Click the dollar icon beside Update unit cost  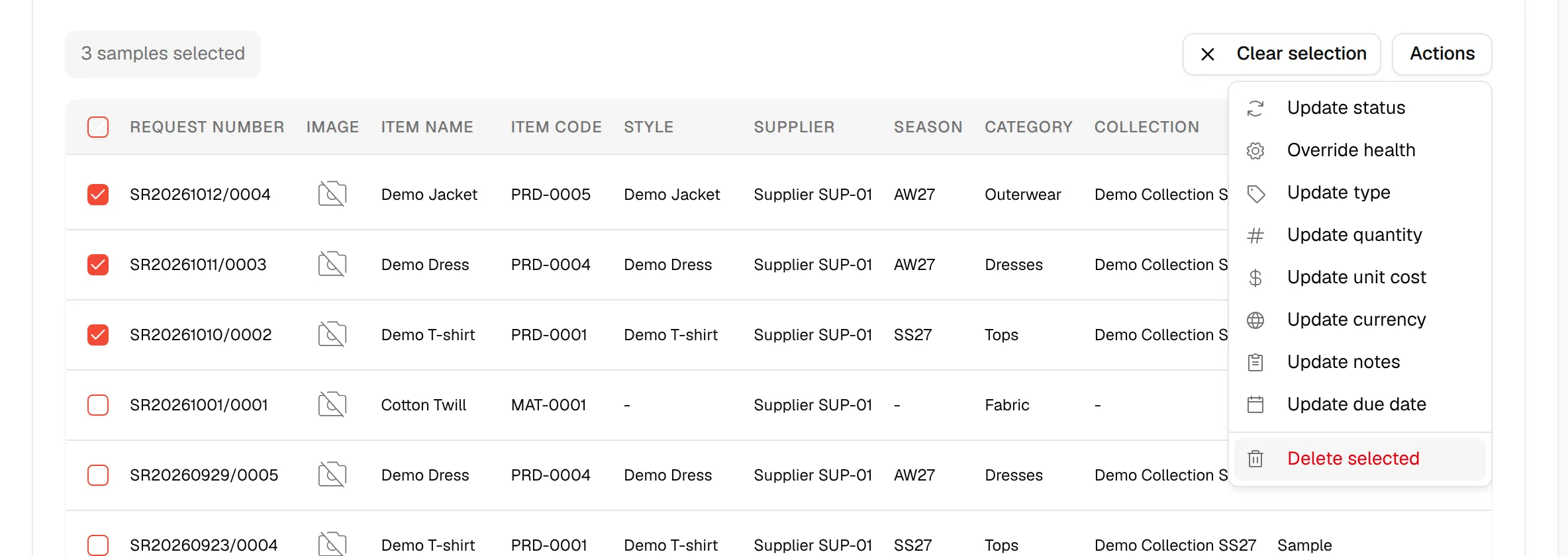click(x=1255, y=277)
